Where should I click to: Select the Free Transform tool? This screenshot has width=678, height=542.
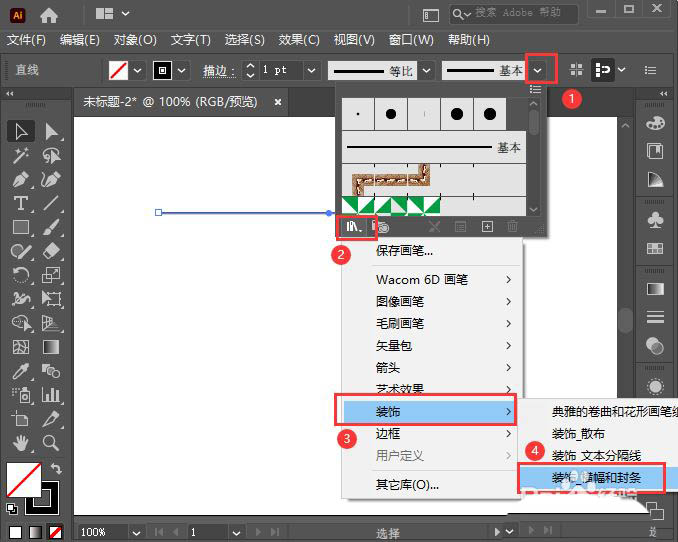tap(51, 298)
